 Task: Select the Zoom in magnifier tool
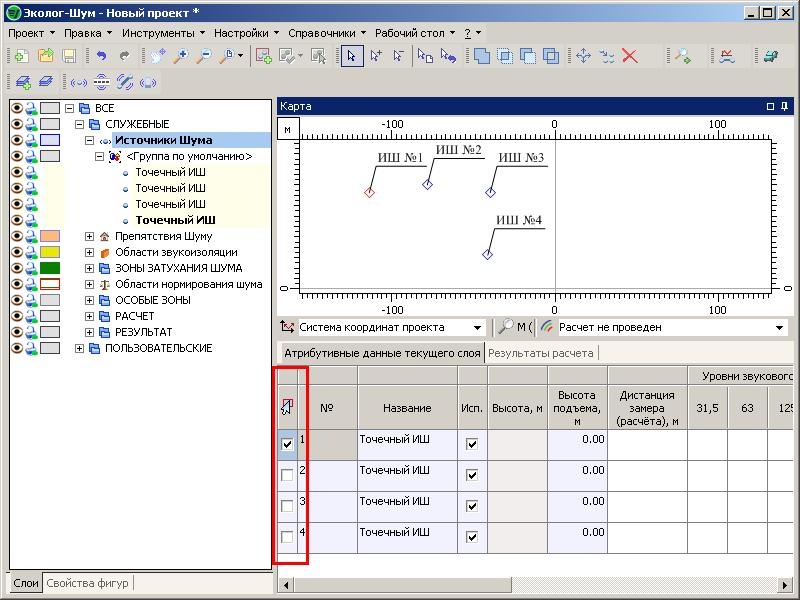click(x=180, y=57)
